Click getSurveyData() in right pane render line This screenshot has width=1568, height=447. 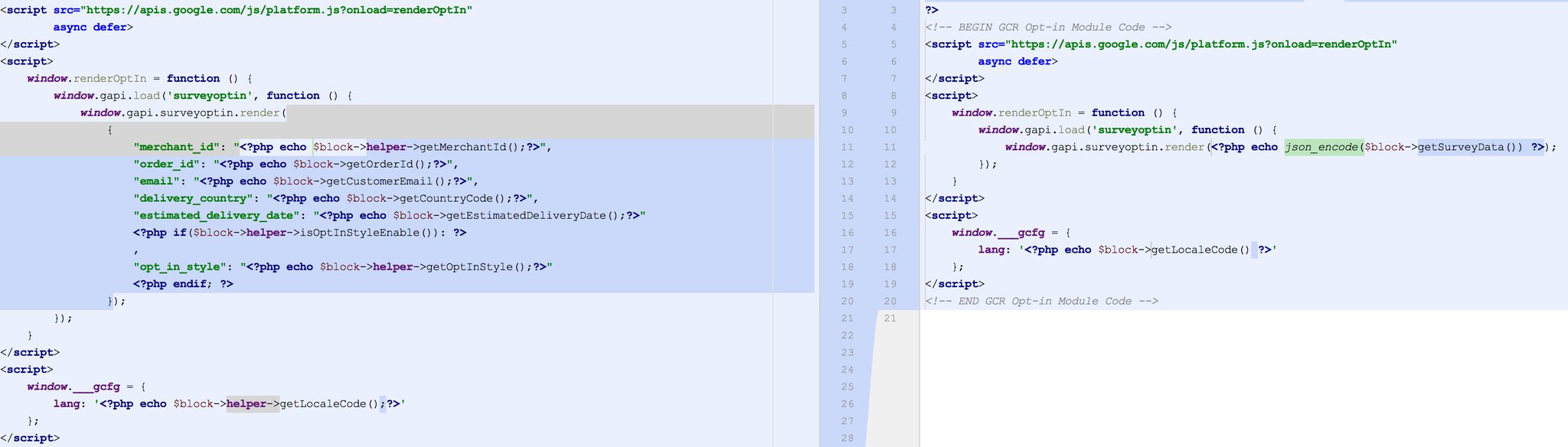pos(1470,147)
